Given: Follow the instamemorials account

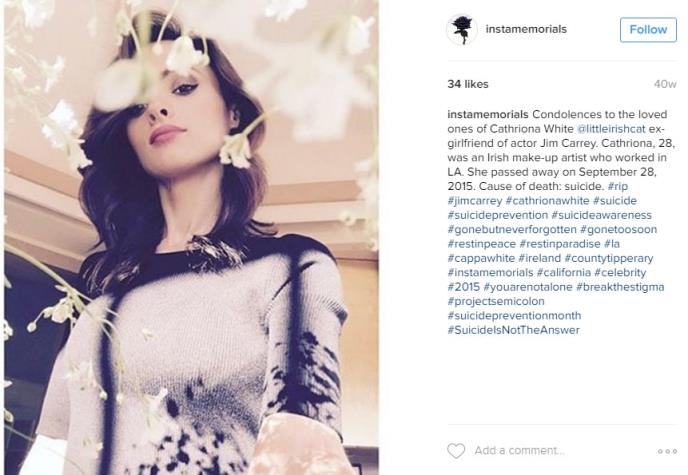Looking at the screenshot, I should coord(648,29).
